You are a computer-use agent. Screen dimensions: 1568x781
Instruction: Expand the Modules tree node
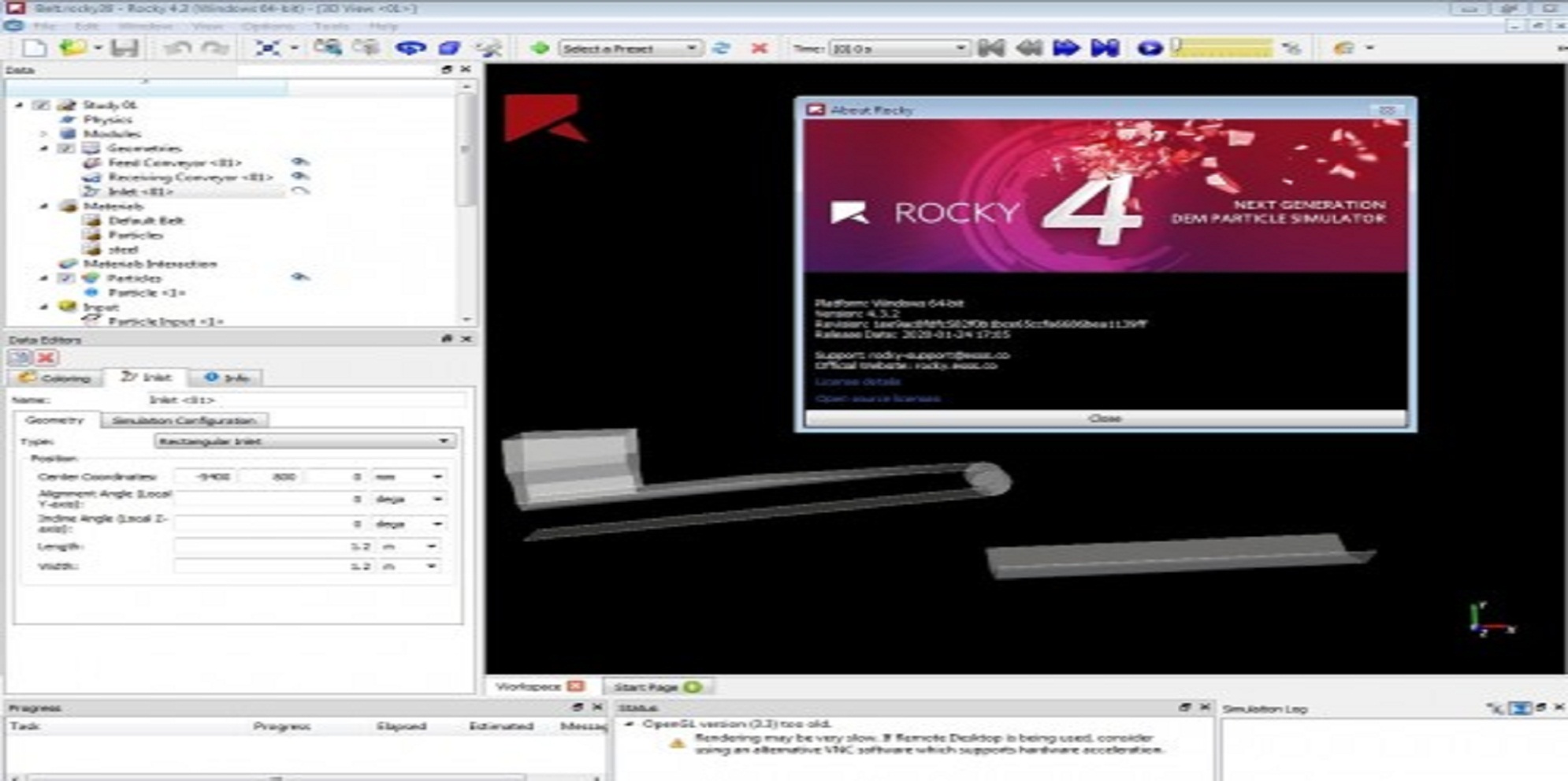click(44, 134)
